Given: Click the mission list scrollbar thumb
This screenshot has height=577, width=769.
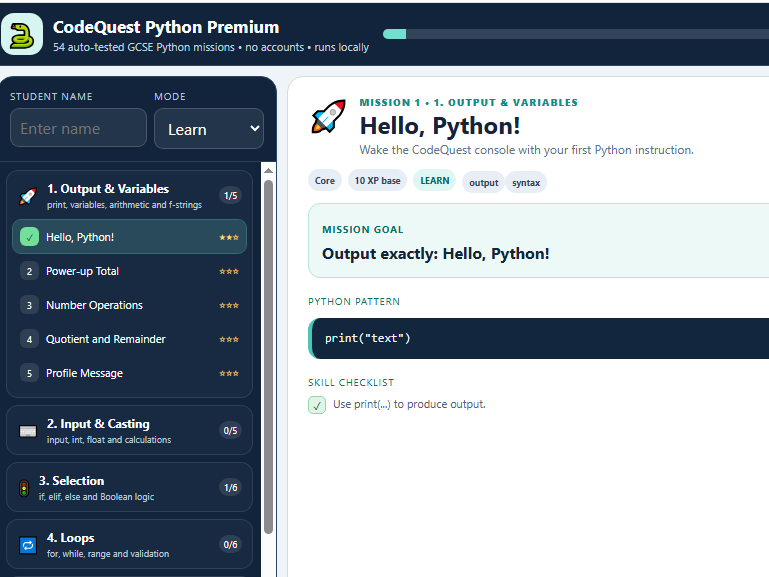Looking at the screenshot, I should 268,356.
